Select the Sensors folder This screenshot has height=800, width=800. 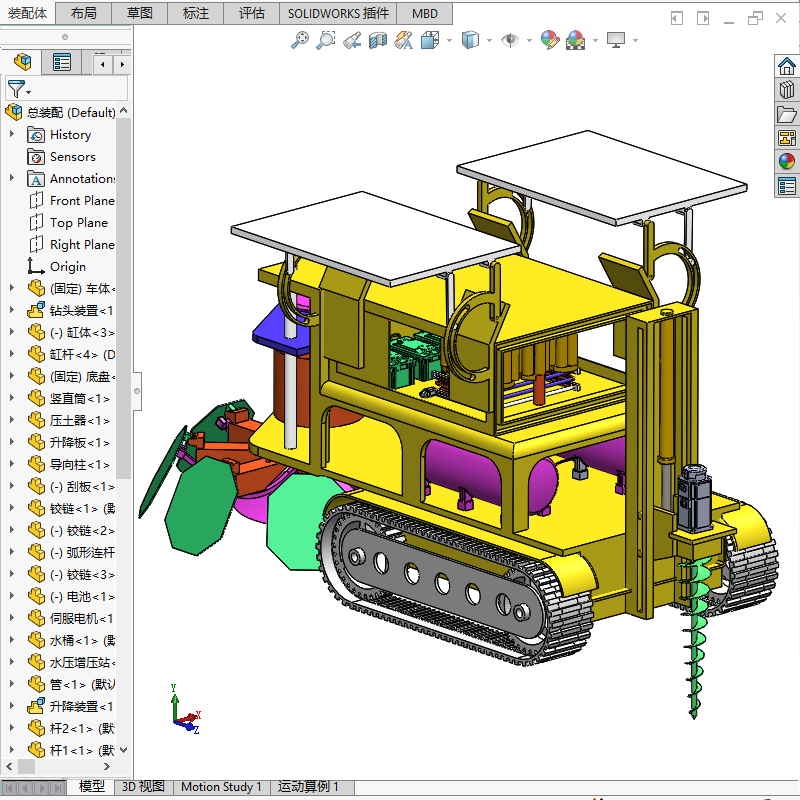(70, 156)
